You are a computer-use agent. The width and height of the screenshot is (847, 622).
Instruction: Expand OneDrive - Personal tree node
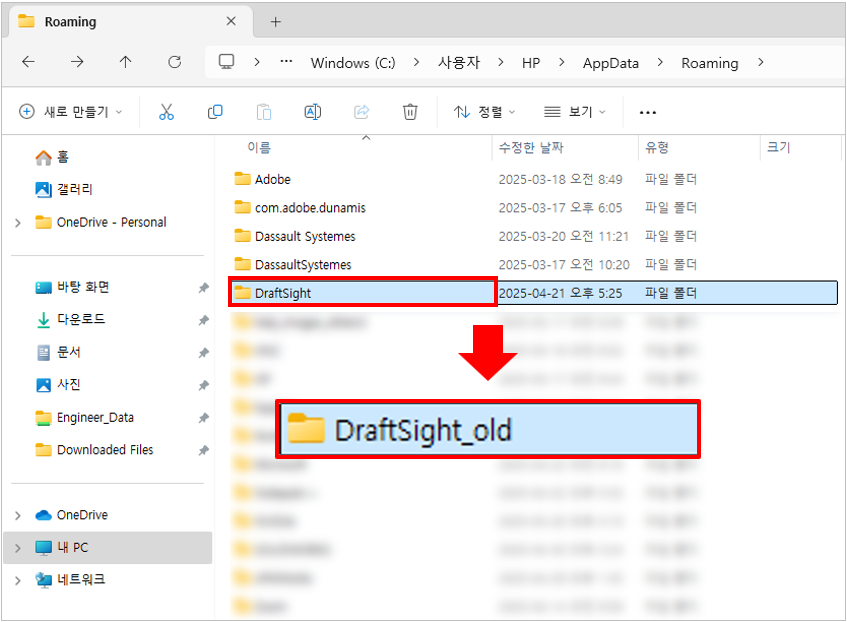[x=18, y=223]
